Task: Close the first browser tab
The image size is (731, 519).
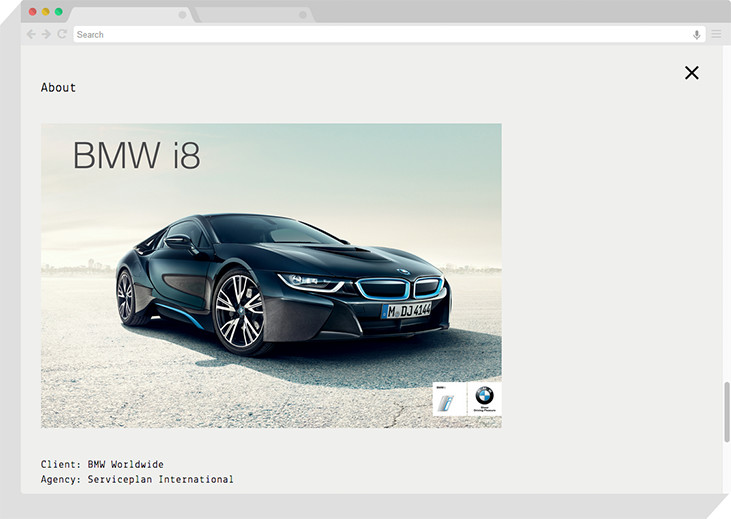Action: click(x=182, y=15)
